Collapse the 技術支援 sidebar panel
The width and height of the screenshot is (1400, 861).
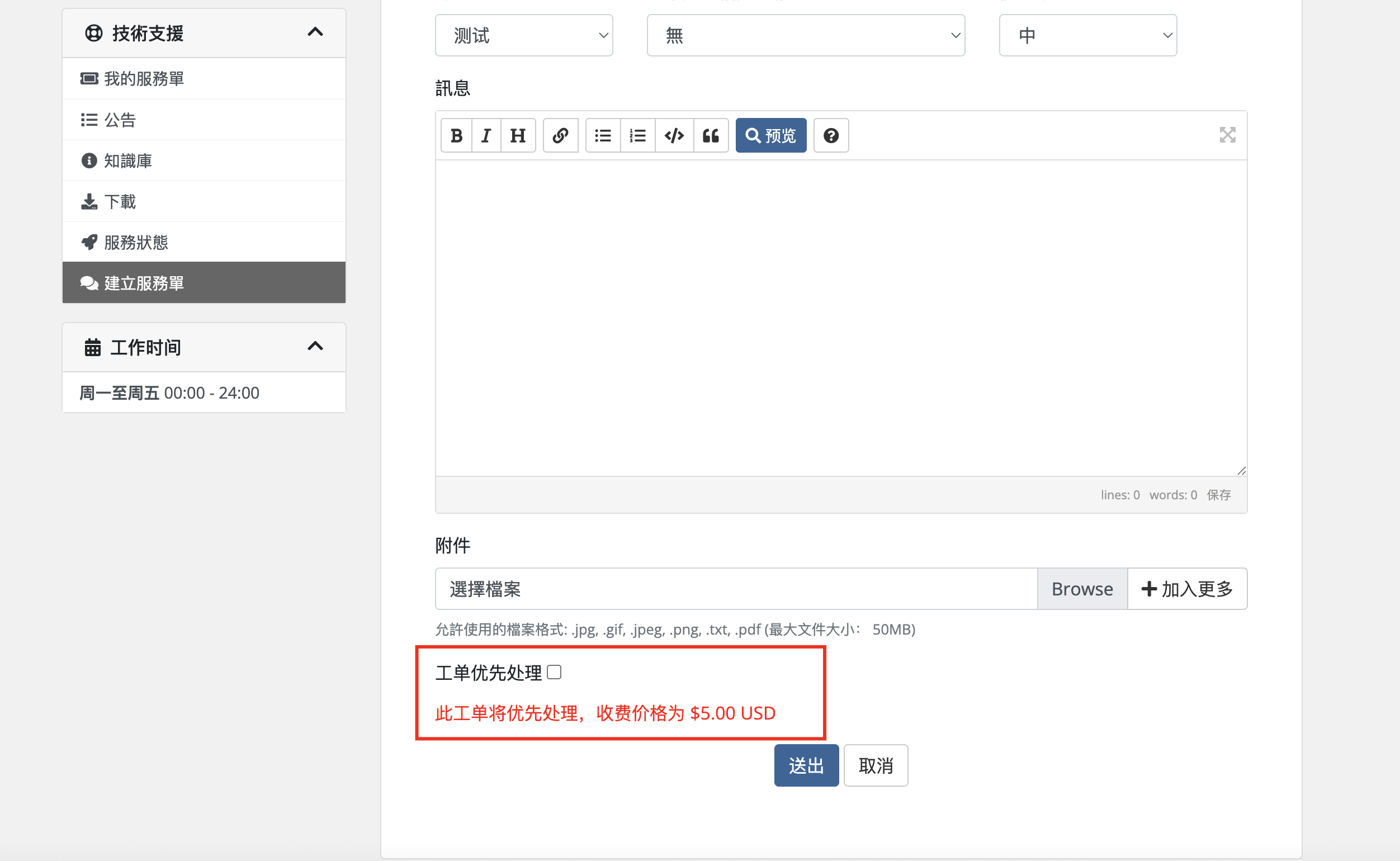click(x=315, y=32)
